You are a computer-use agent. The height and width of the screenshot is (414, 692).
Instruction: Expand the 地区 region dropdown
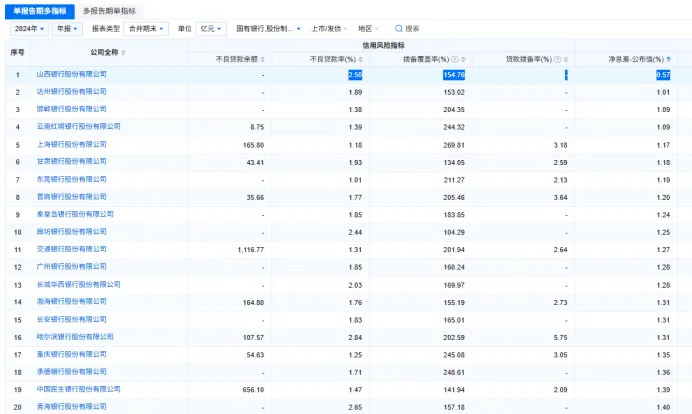click(x=370, y=29)
